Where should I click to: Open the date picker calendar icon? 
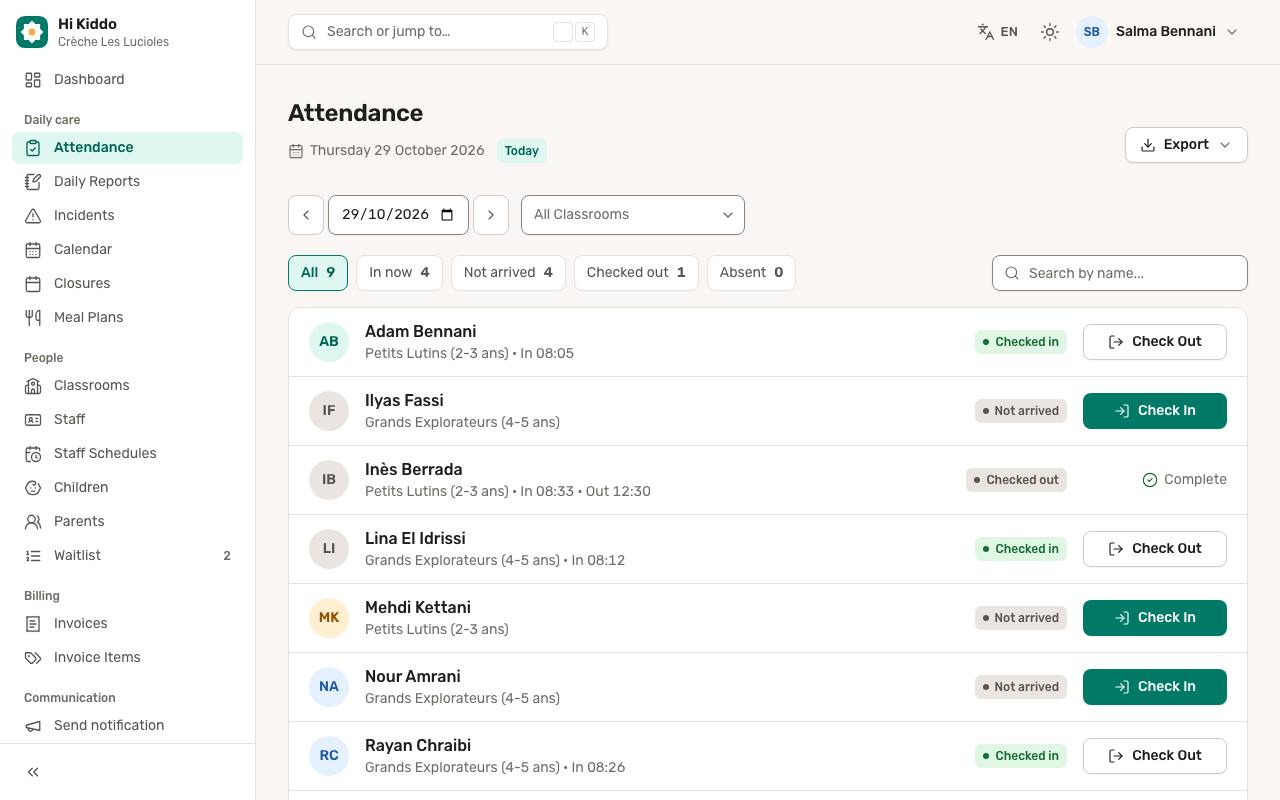coord(447,215)
